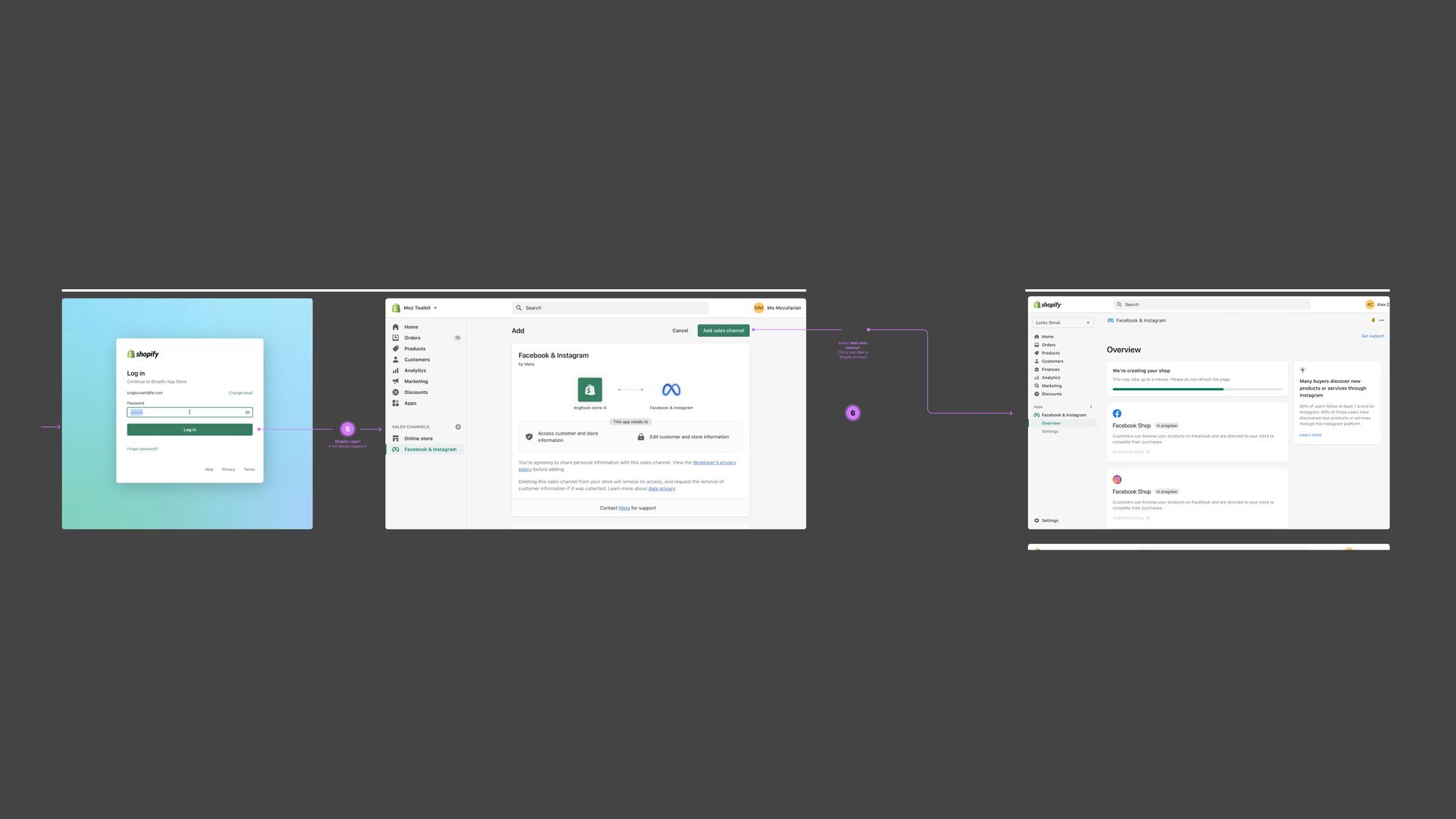The height and width of the screenshot is (819, 1456).
Task: Click the shop creation progress bar
Action: pyautogui.click(x=1197, y=389)
